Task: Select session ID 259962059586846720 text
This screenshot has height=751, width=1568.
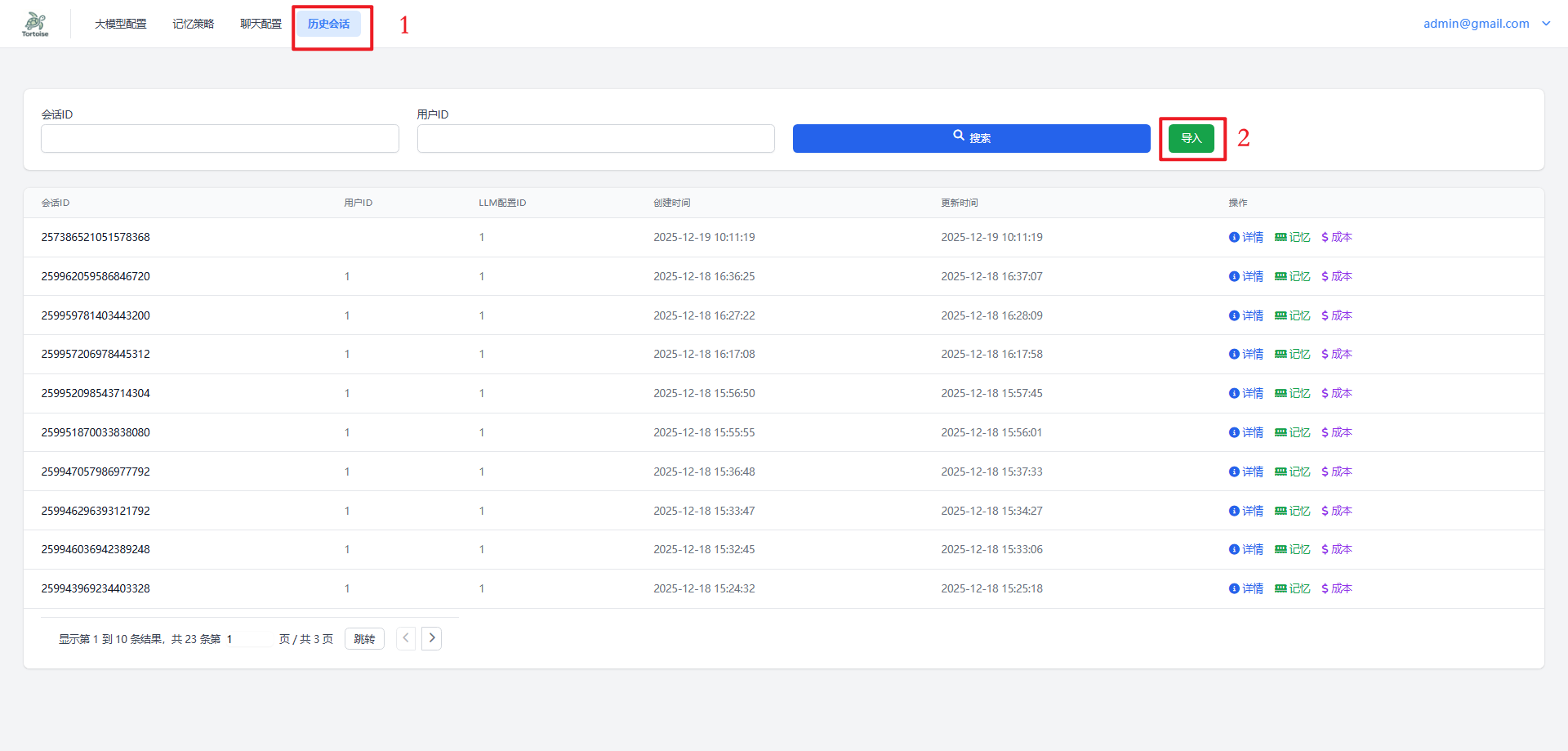Action: [x=96, y=276]
